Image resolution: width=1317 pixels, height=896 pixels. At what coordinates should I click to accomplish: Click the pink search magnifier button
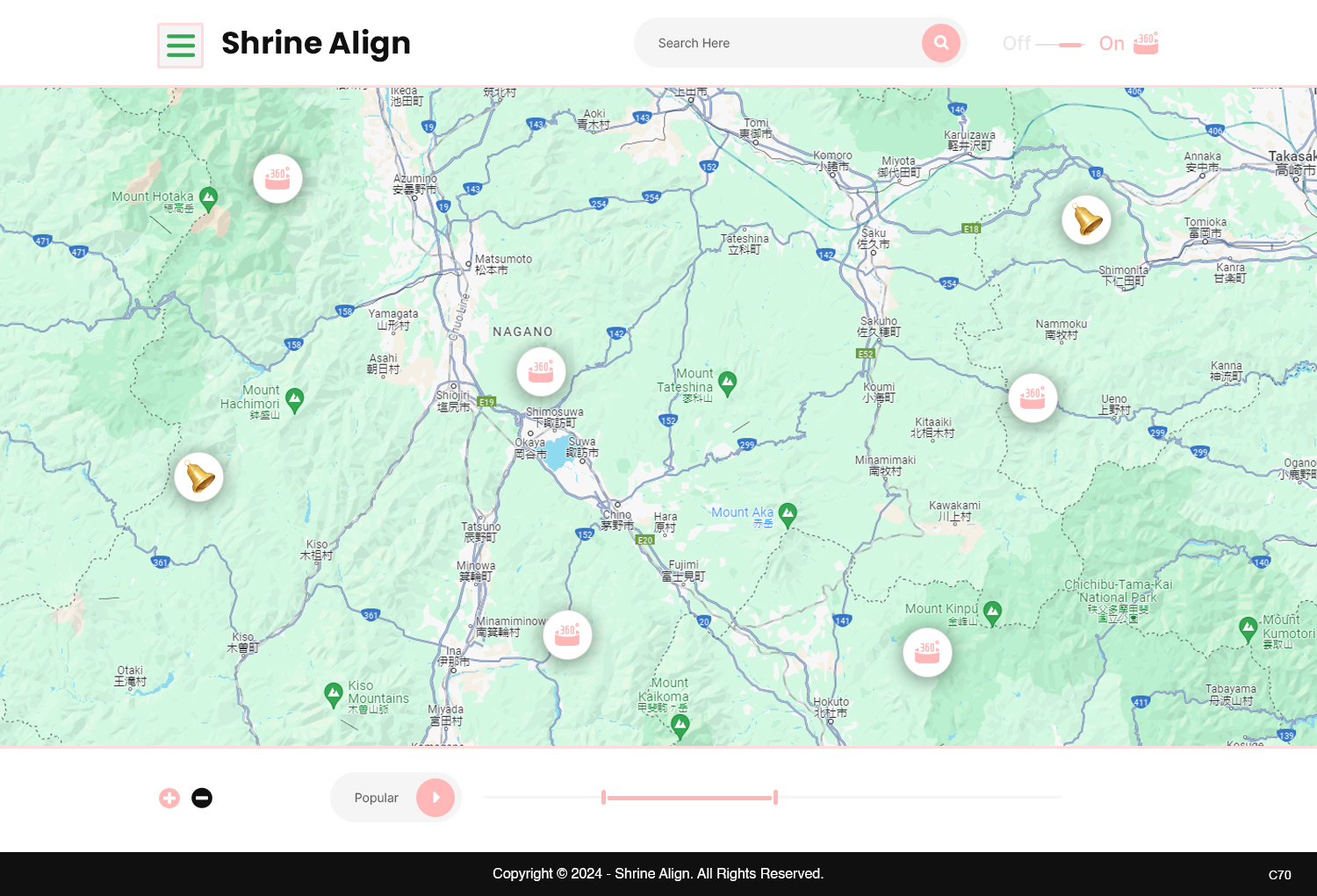tap(940, 43)
